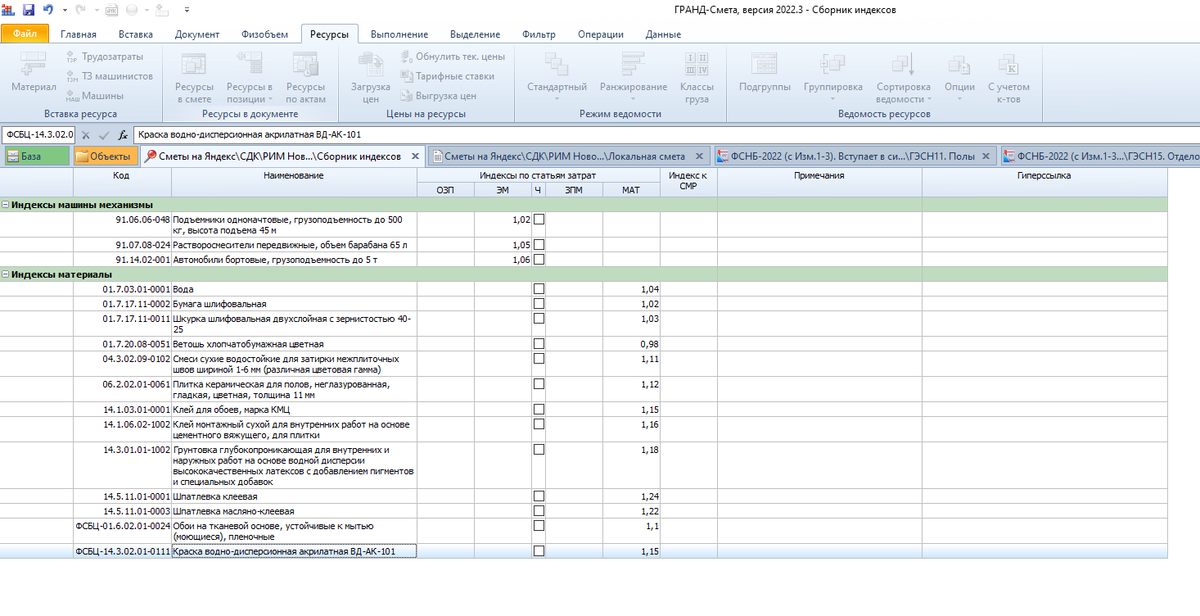
Task: Select the Плитка керамическая для полов cell
Action: click(294, 390)
